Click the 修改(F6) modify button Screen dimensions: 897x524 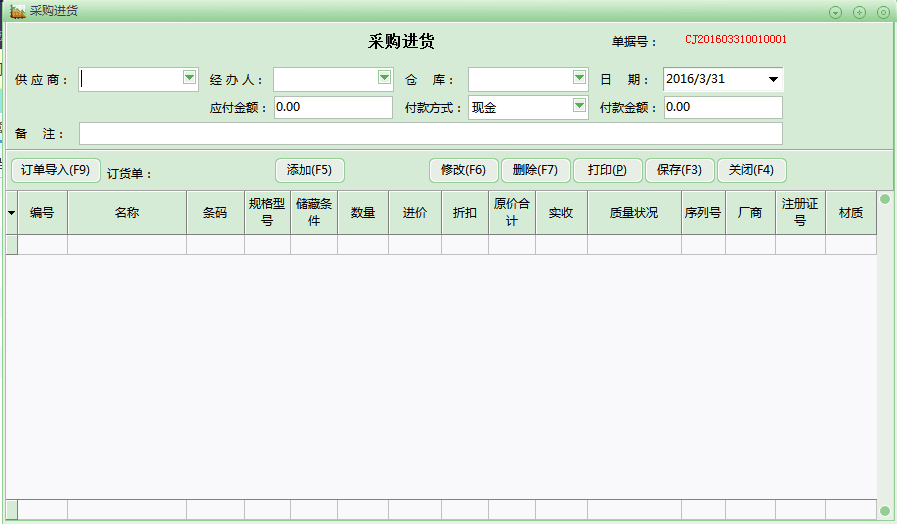[x=463, y=170]
